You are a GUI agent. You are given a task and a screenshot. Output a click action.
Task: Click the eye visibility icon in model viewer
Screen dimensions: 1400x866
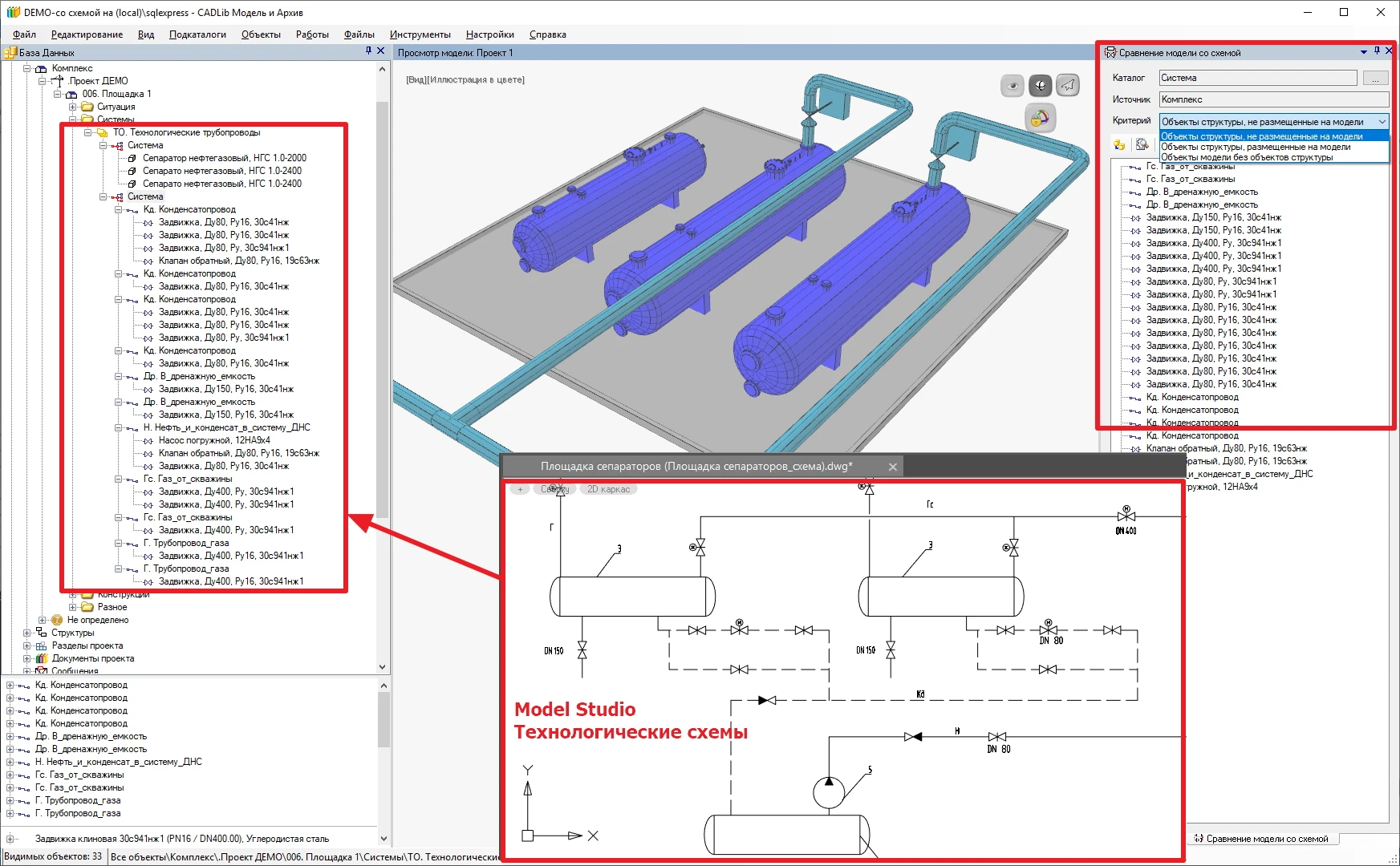(1012, 86)
